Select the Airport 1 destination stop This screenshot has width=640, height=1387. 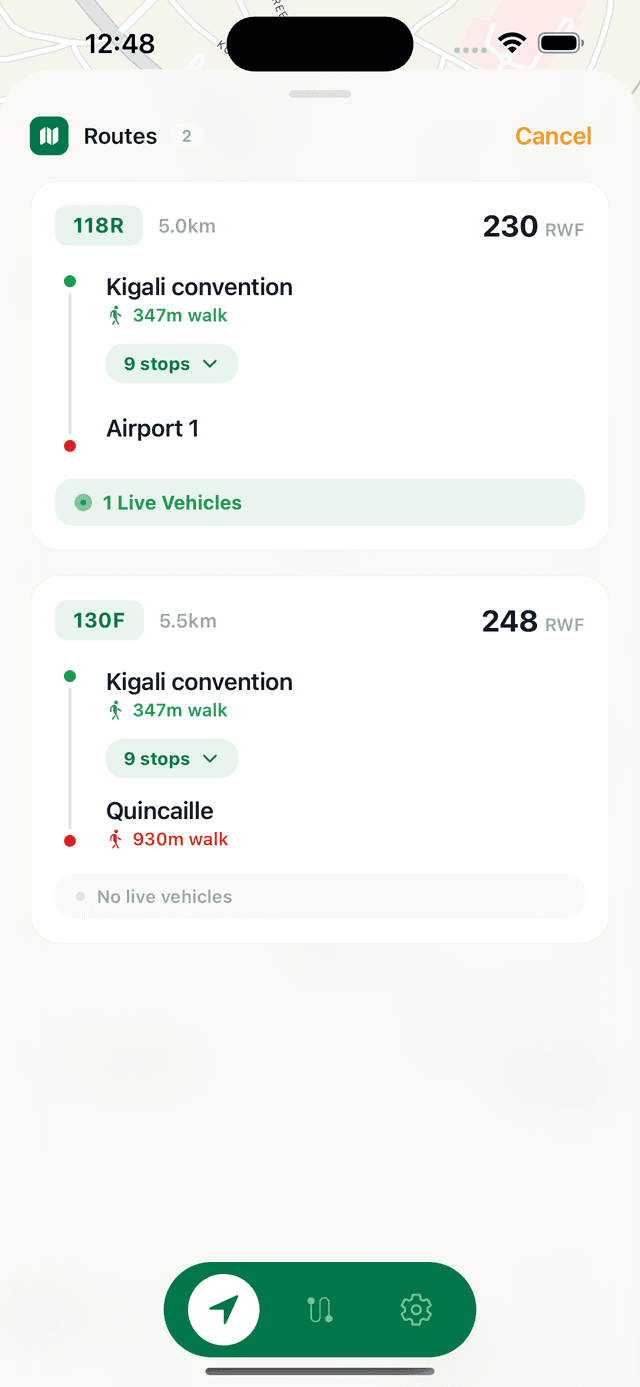click(153, 429)
